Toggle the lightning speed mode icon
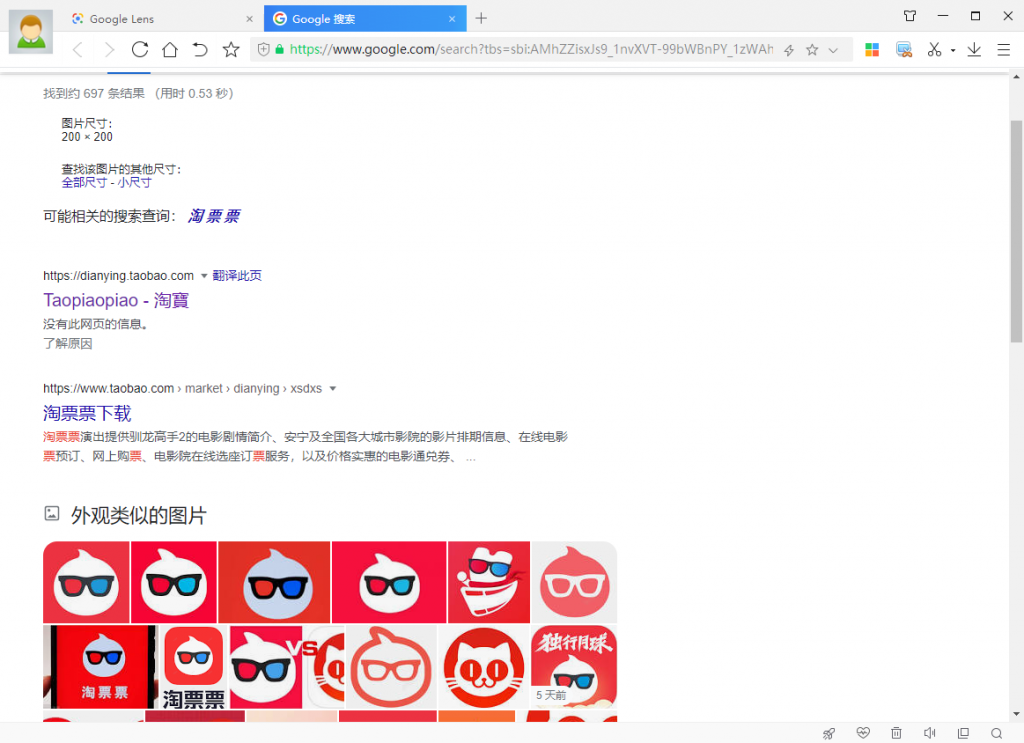The image size is (1024, 743). [x=789, y=50]
